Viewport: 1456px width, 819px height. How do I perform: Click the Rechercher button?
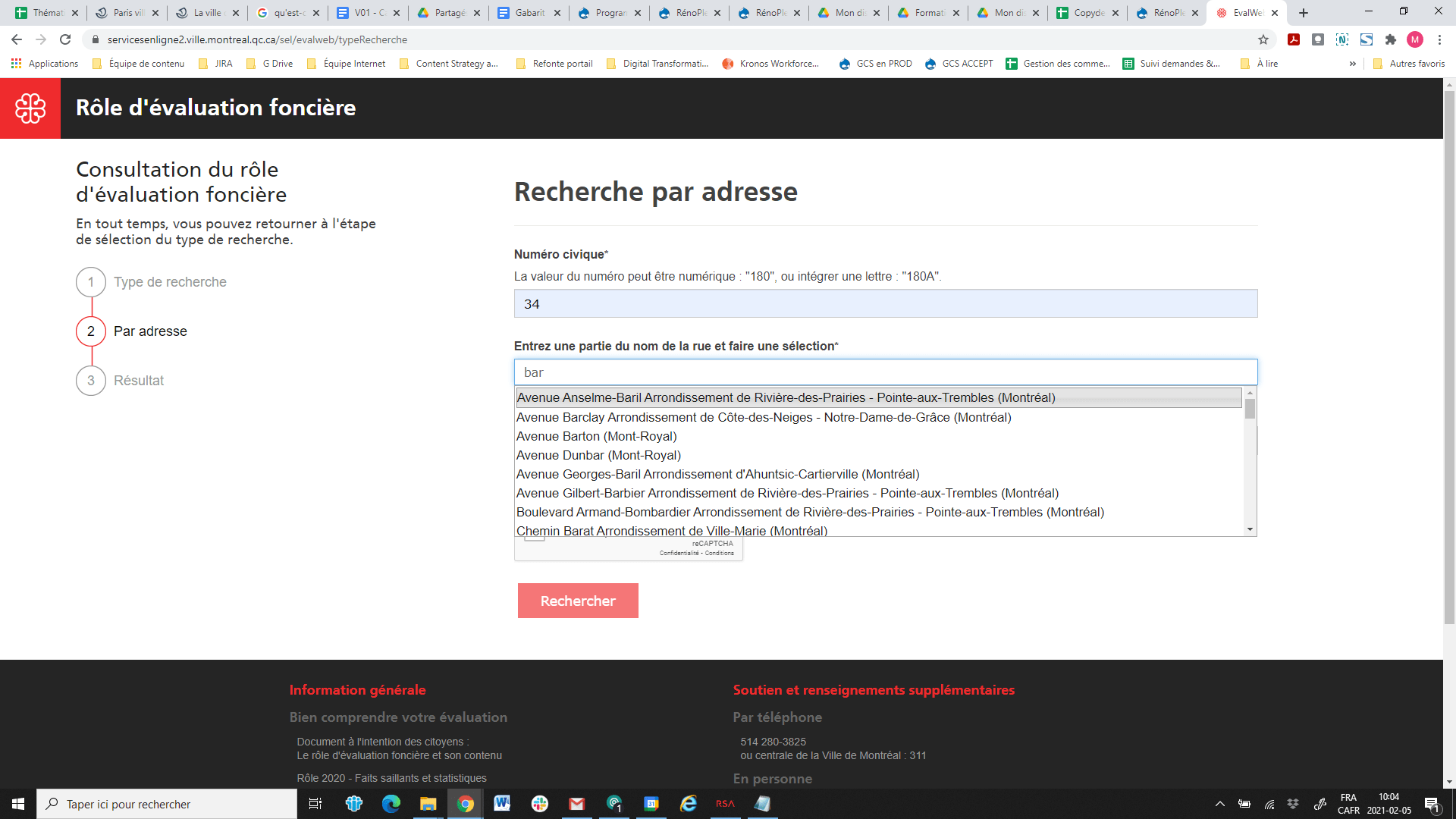pyautogui.click(x=578, y=601)
